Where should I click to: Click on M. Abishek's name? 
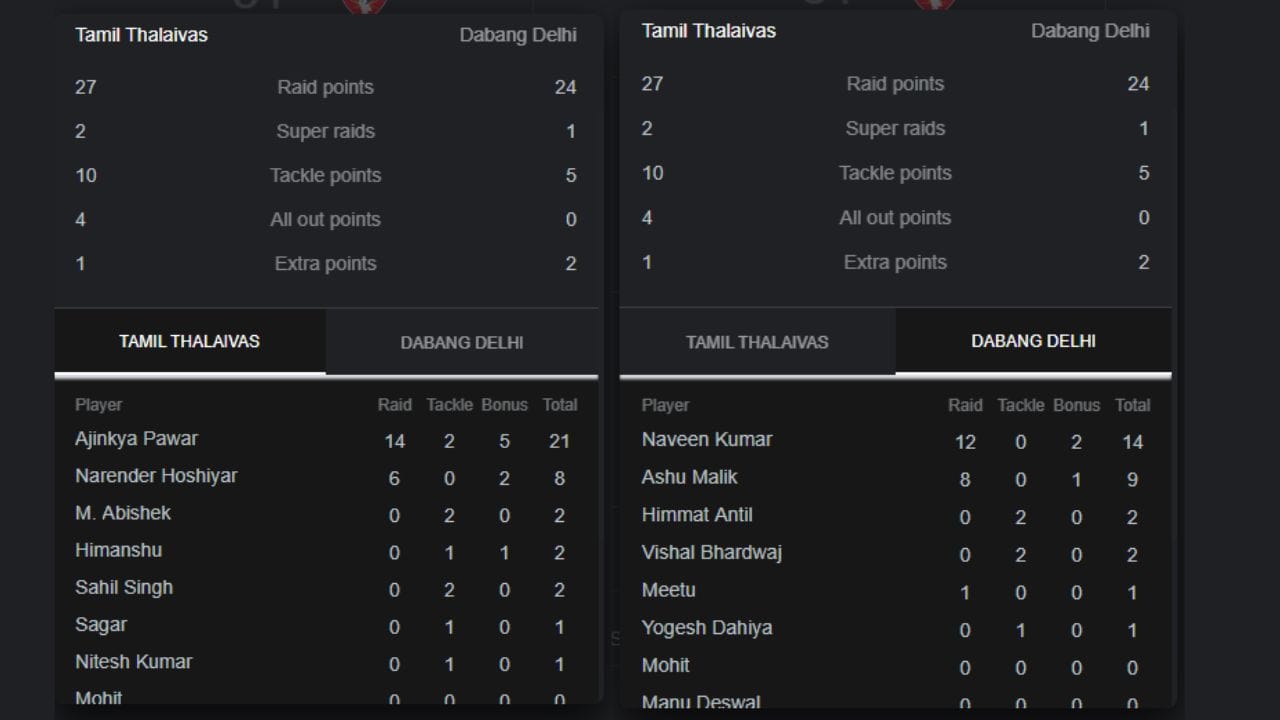point(123,513)
